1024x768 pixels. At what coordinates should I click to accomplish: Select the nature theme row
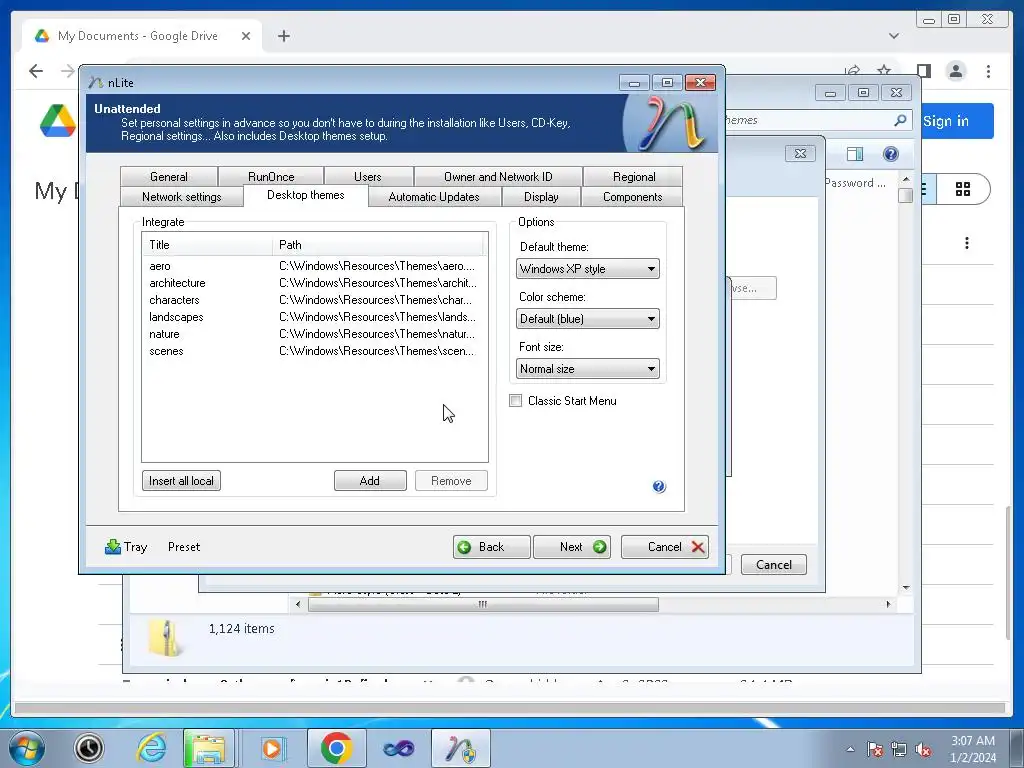click(x=314, y=334)
